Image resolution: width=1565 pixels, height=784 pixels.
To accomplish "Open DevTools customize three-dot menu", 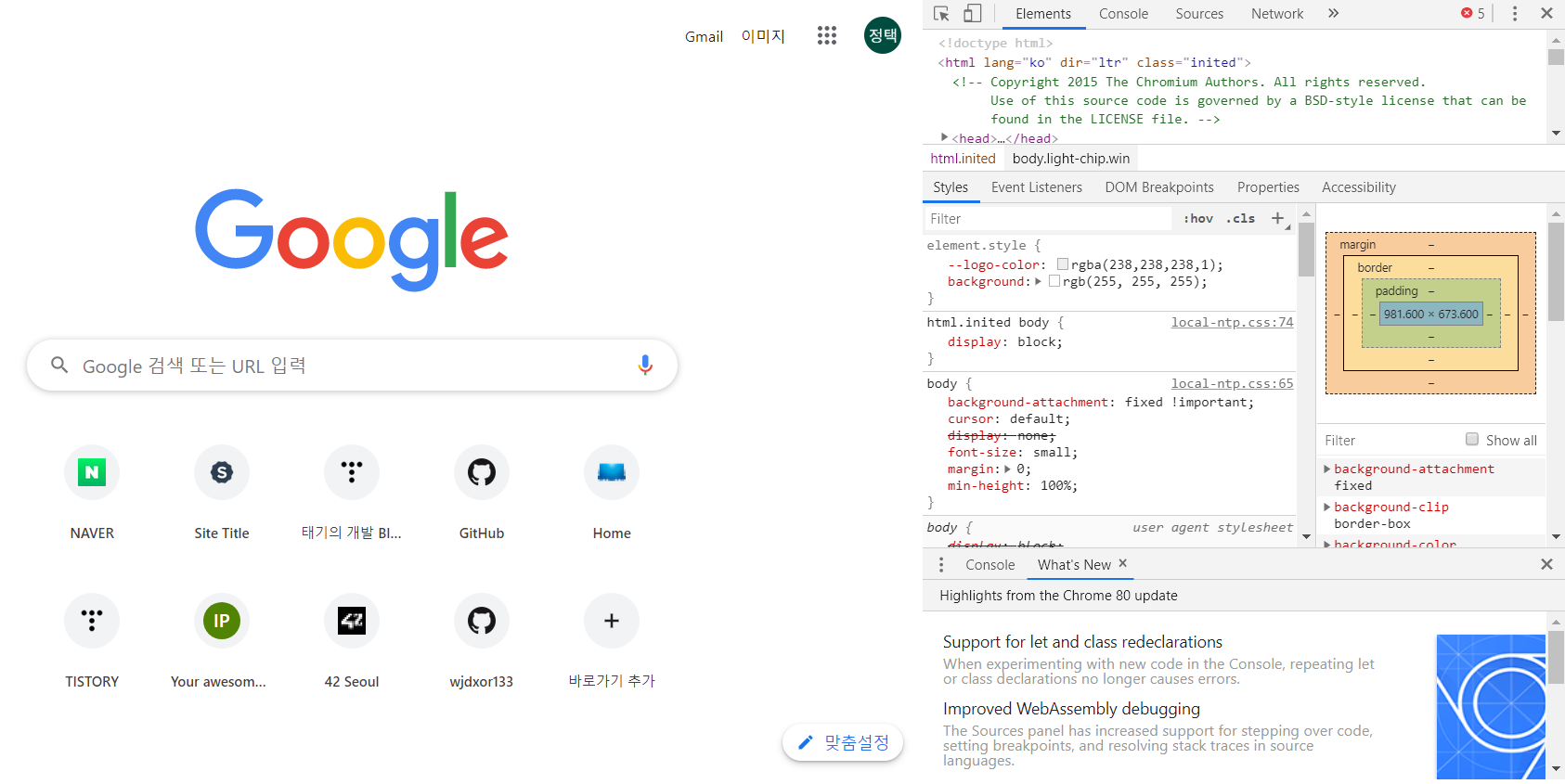I will point(1515,13).
